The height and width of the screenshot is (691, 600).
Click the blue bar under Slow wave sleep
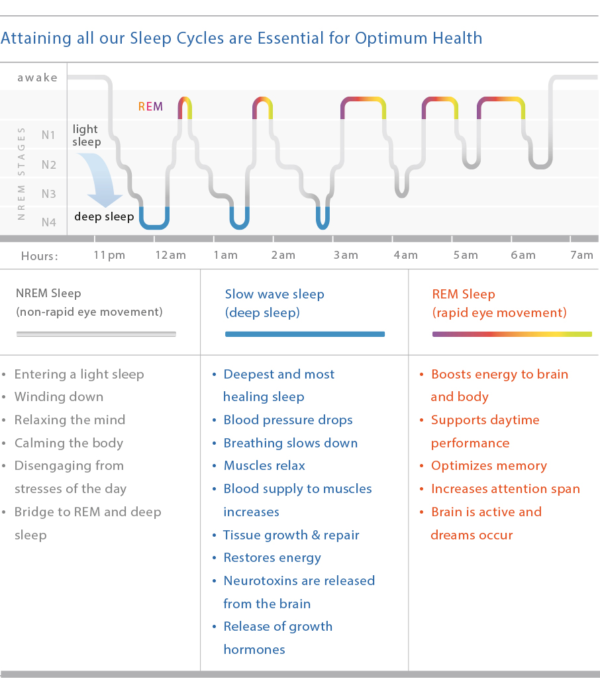[305, 334]
